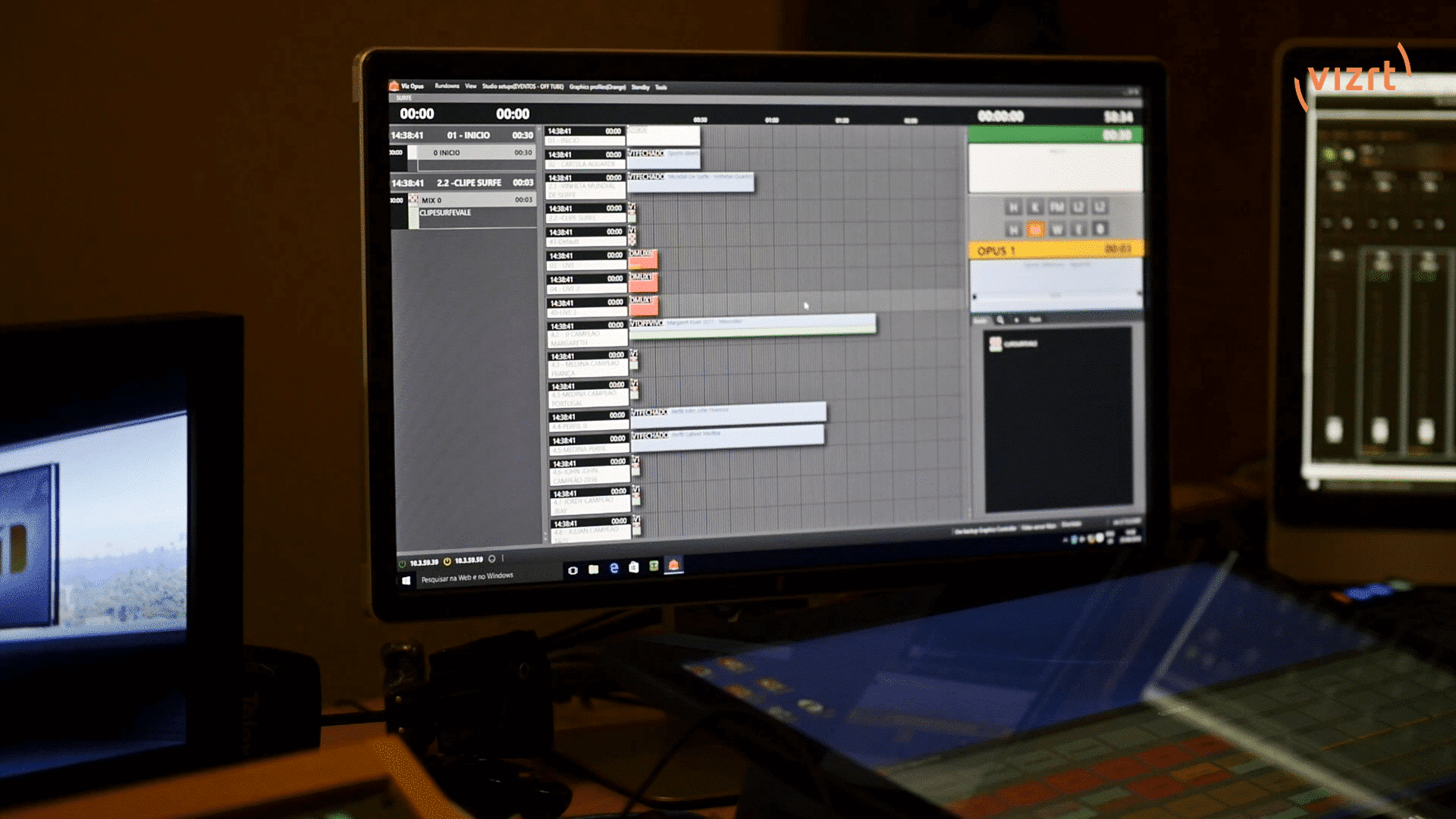Viewport: 1456px width, 819px height.
Task: Select the clip thumbnail in the dark browser panel
Action: [996, 344]
